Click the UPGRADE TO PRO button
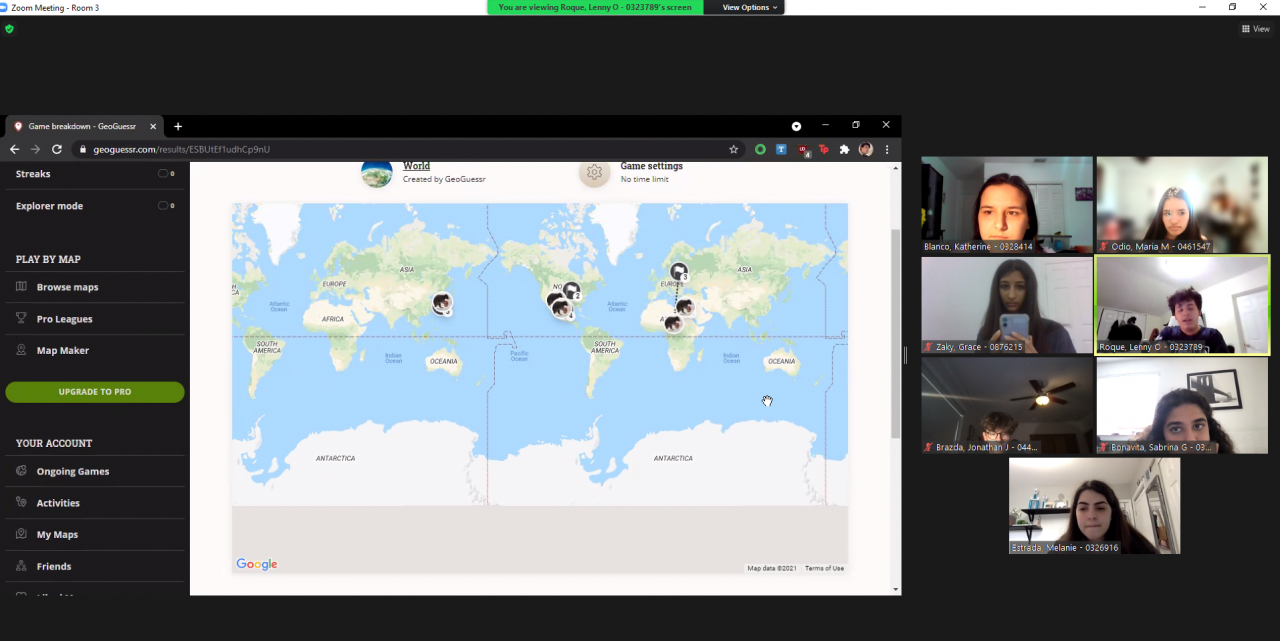 [x=95, y=392]
